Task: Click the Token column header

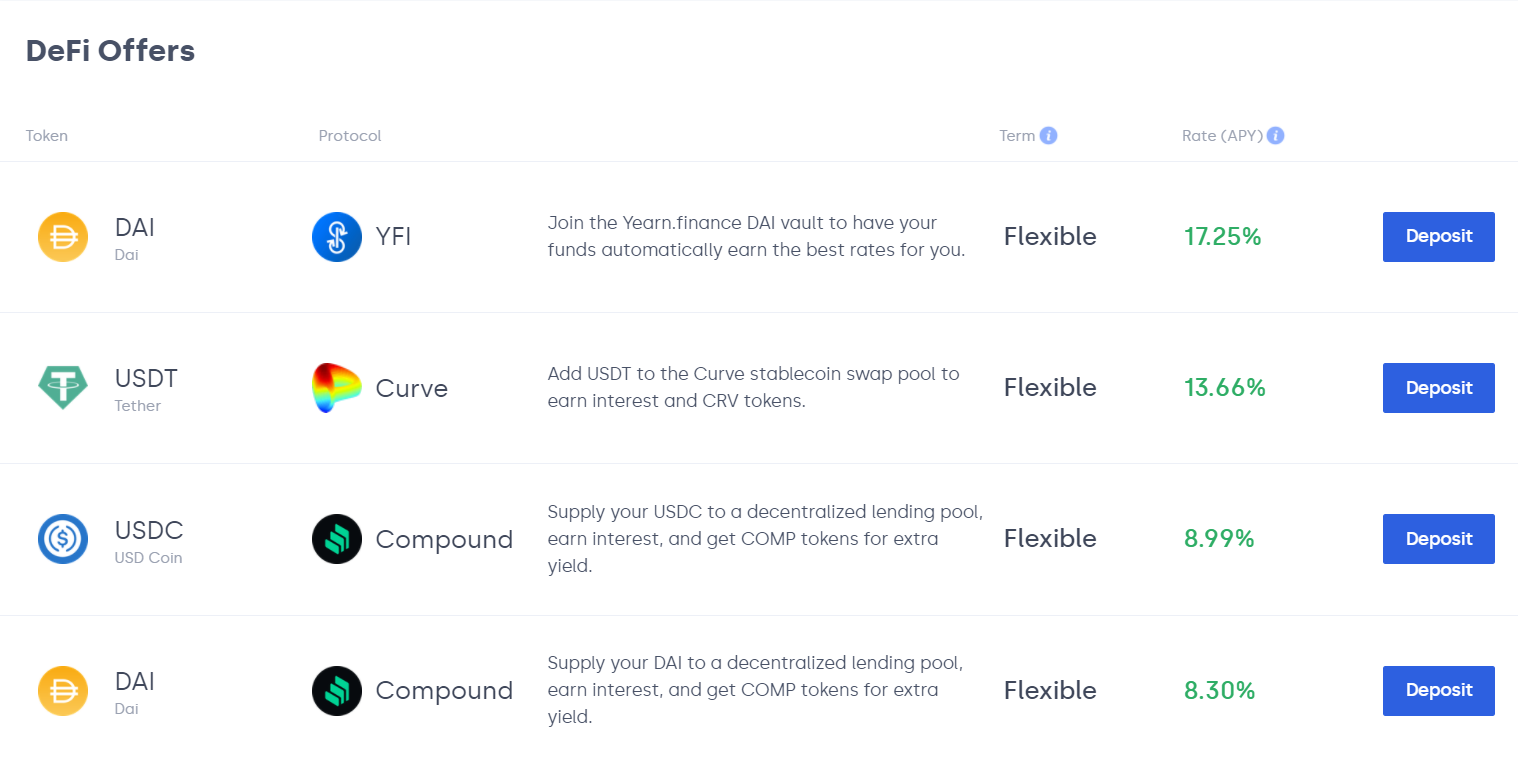Action: tap(47, 136)
